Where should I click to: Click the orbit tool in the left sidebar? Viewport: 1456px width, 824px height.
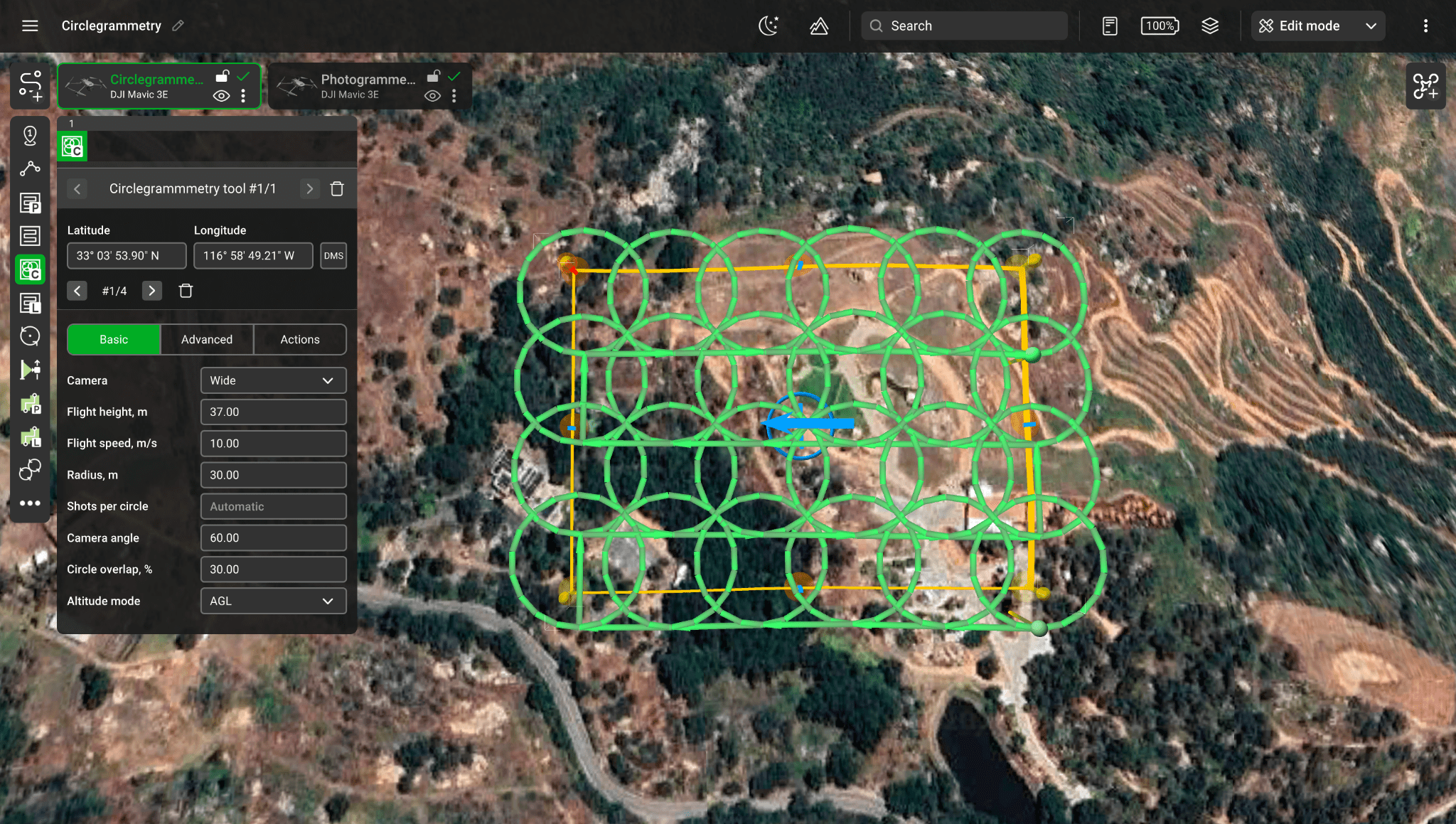click(30, 336)
